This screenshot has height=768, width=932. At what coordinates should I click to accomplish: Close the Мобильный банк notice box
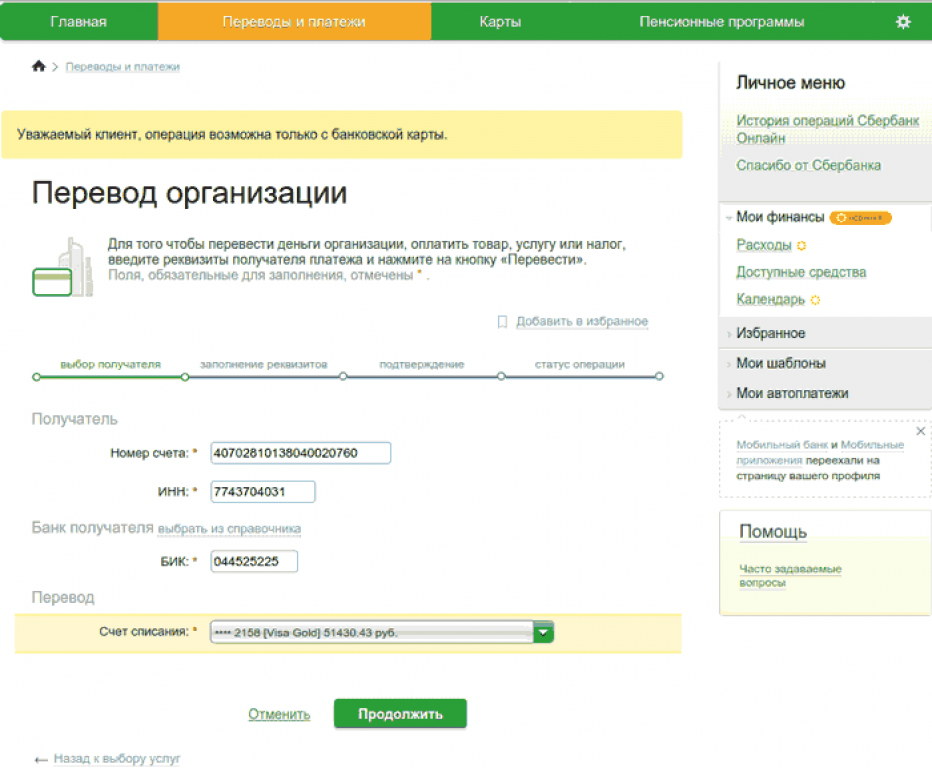pos(920,431)
